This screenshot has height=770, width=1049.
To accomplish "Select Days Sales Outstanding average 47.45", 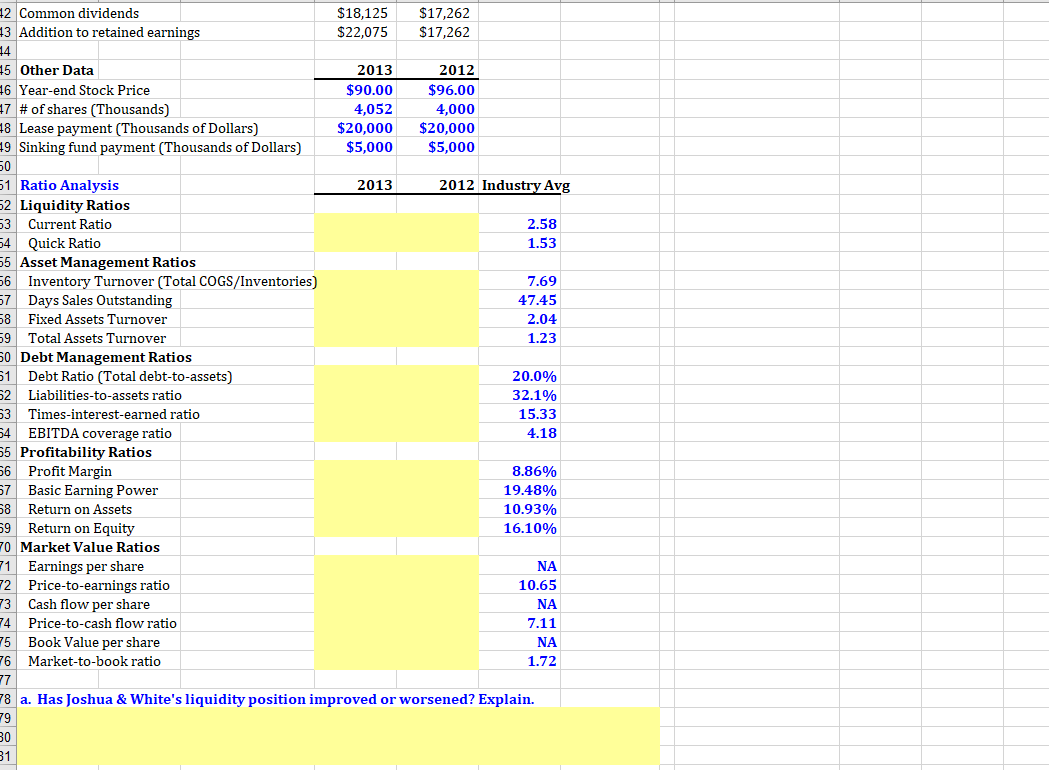I will coord(537,300).
